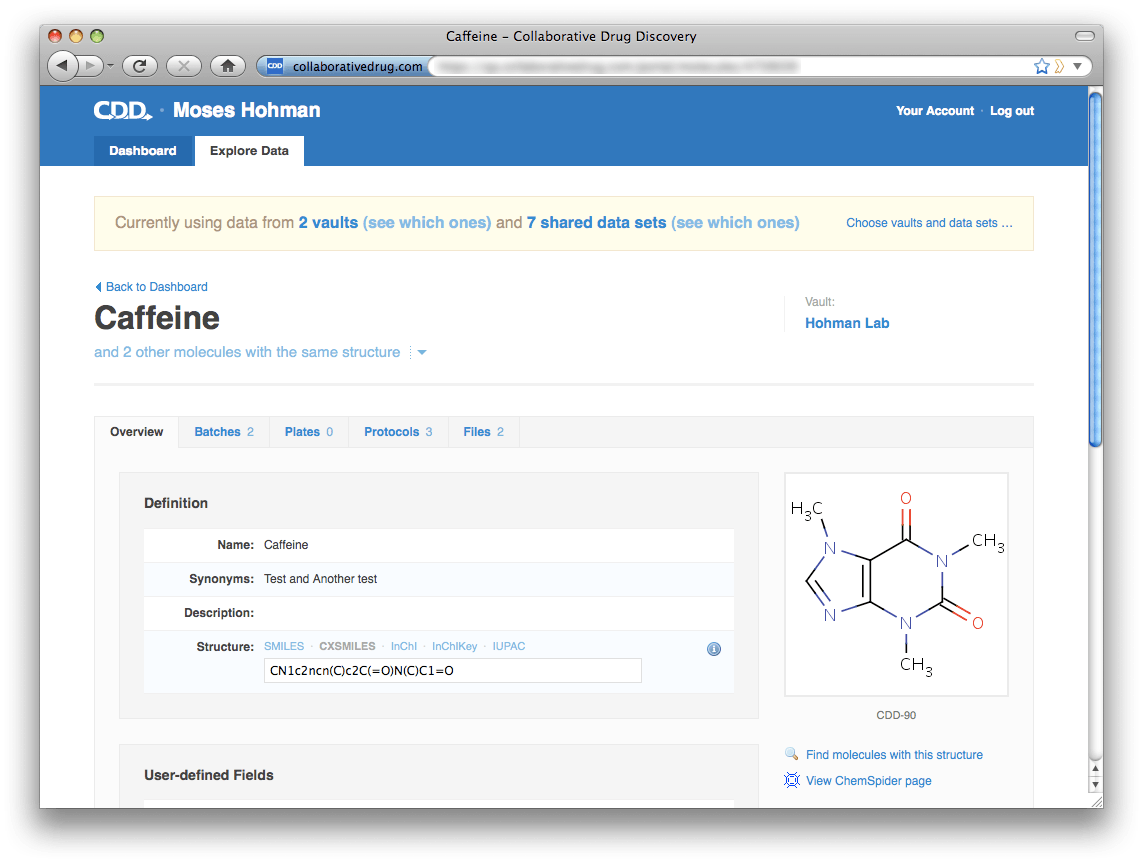Open Your Account link
This screenshot has width=1143, height=863.
[x=935, y=111]
